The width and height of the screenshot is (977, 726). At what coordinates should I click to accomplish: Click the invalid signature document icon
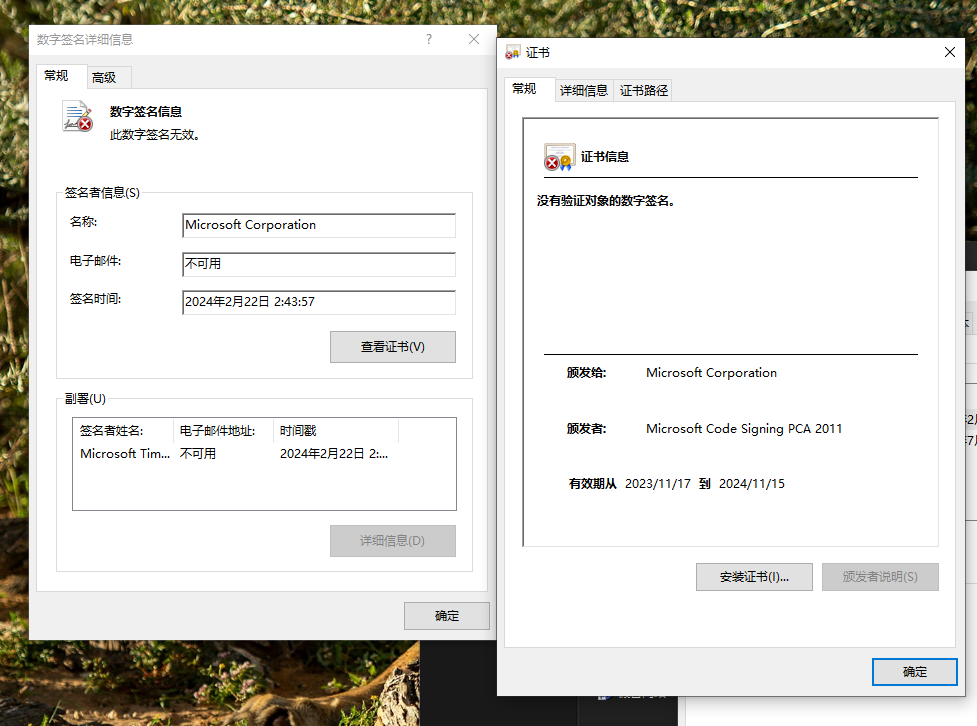click(77, 117)
